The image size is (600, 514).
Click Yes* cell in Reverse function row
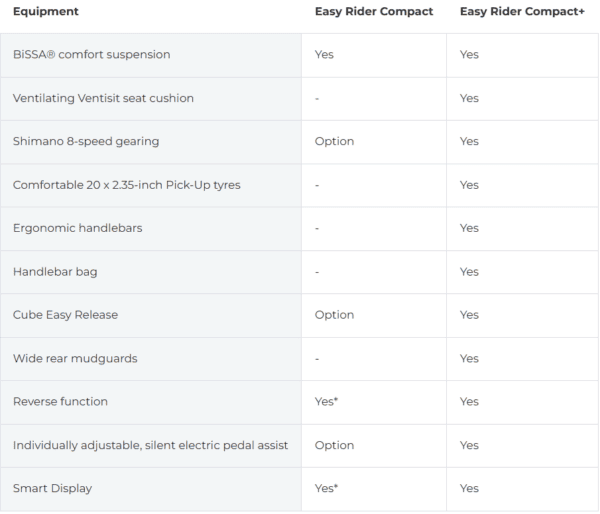(x=326, y=402)
